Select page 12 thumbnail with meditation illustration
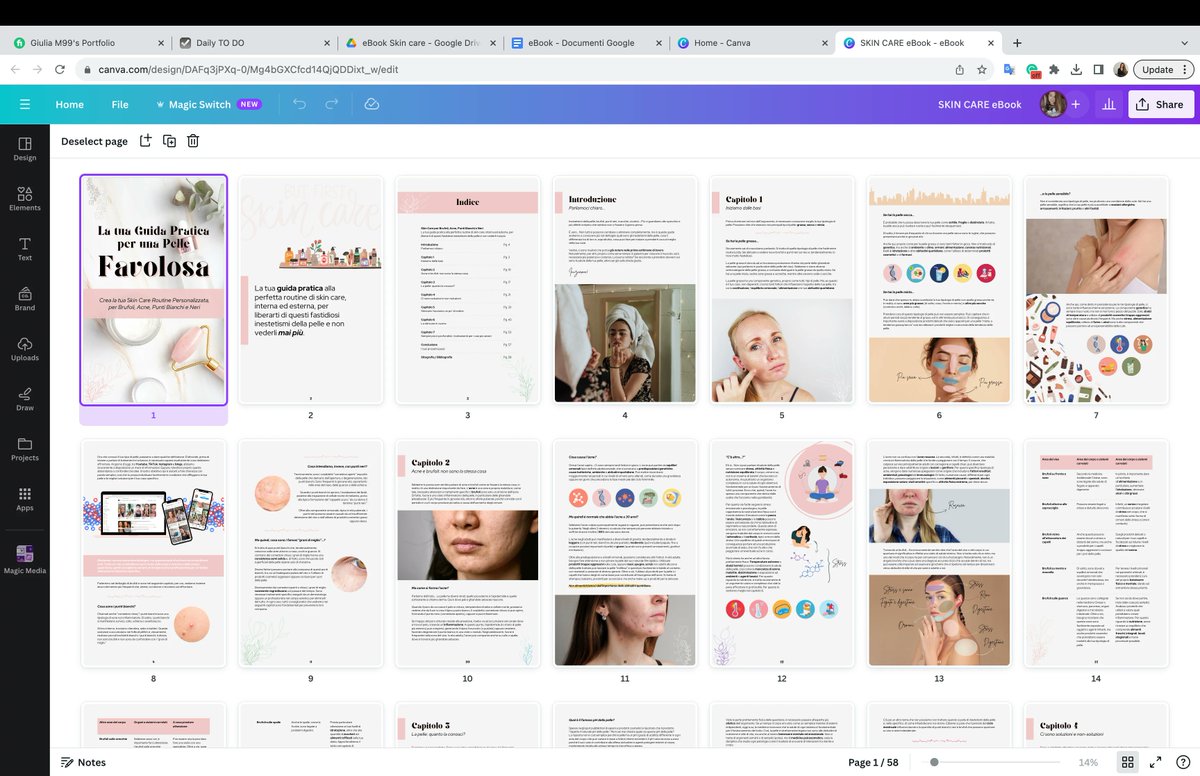Image resolution: width=1200 pixels, height=776 pixels. (x=782, y=554)
